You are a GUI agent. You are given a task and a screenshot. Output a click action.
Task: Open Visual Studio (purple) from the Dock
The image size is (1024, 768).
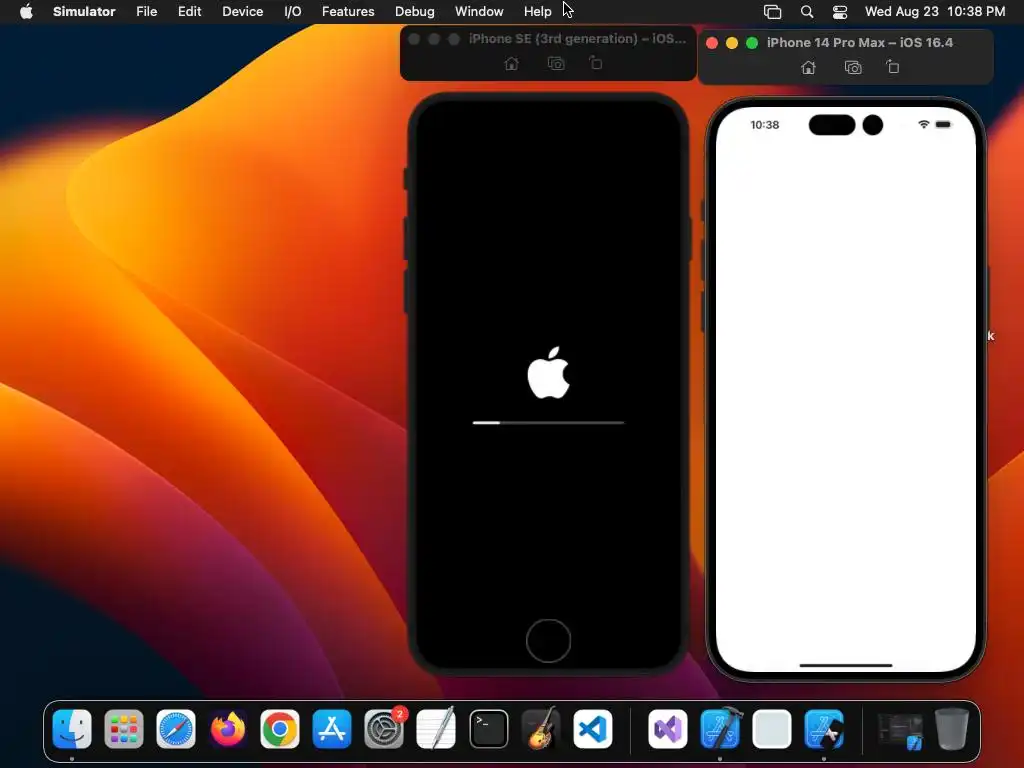(x=667, y=728)
